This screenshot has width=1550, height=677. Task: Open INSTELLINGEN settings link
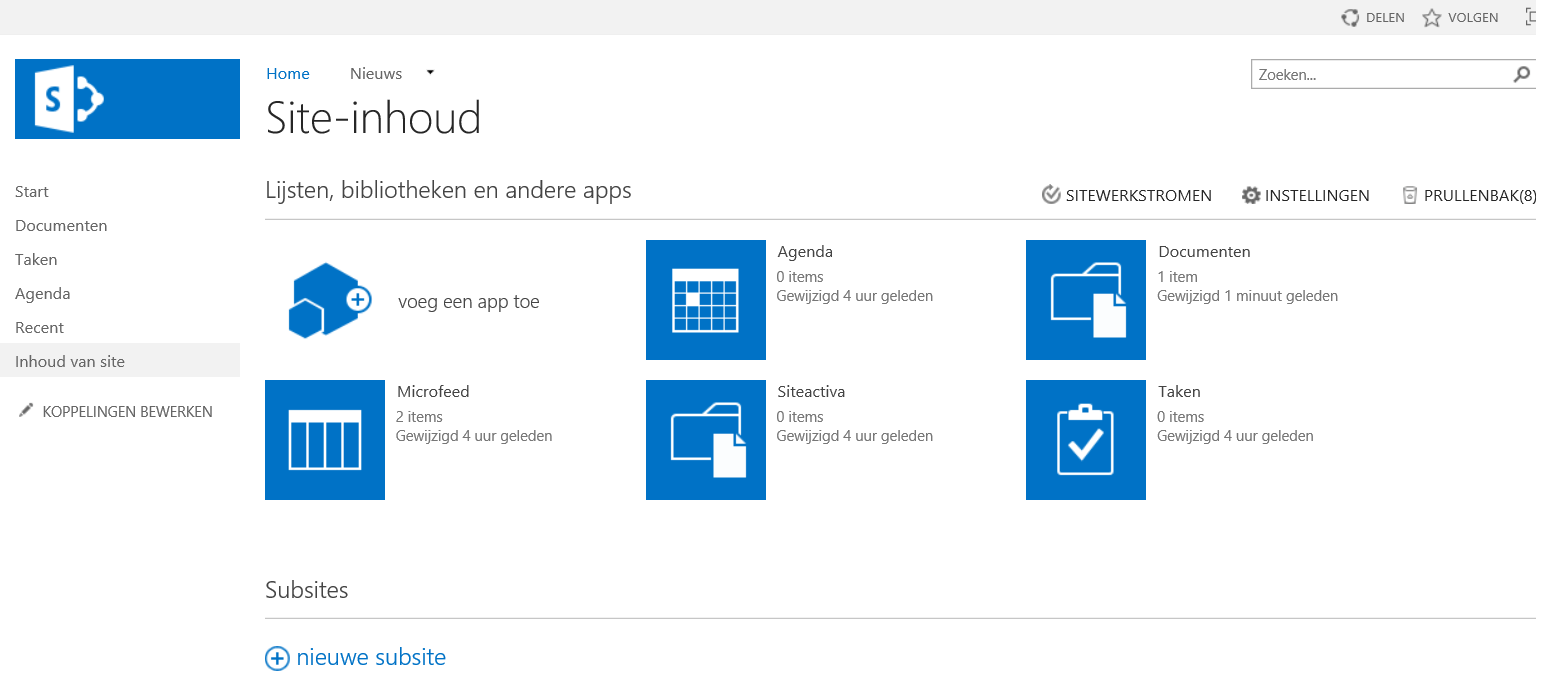click(1317, 196)
